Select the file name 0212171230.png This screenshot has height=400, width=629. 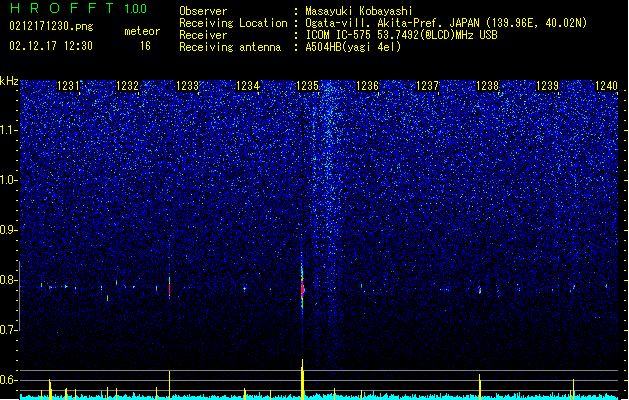point(51,26)
